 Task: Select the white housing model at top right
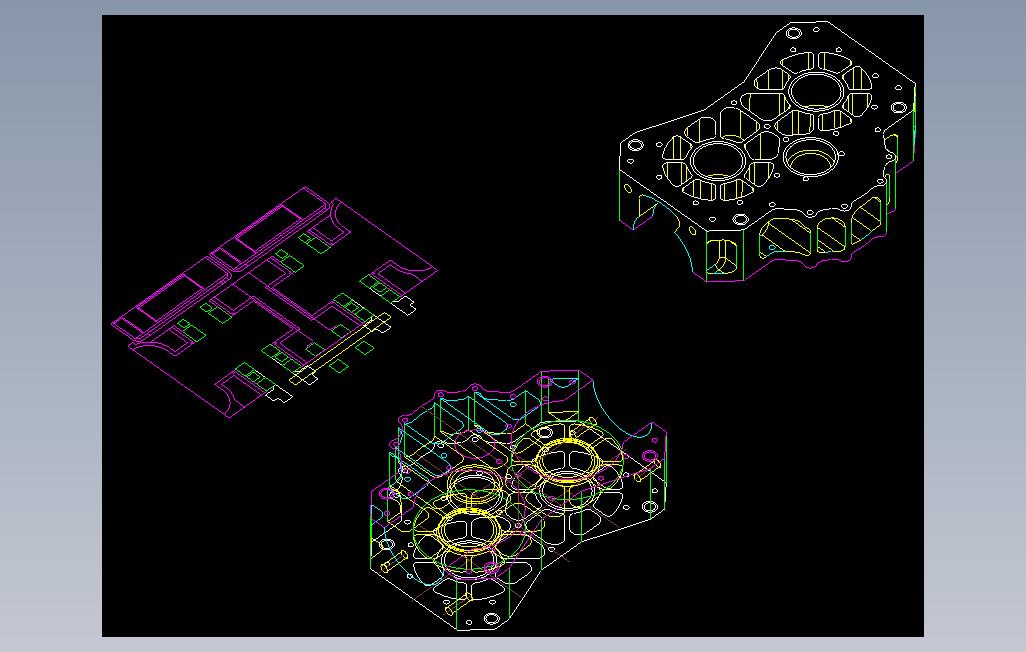pos(767,151)
